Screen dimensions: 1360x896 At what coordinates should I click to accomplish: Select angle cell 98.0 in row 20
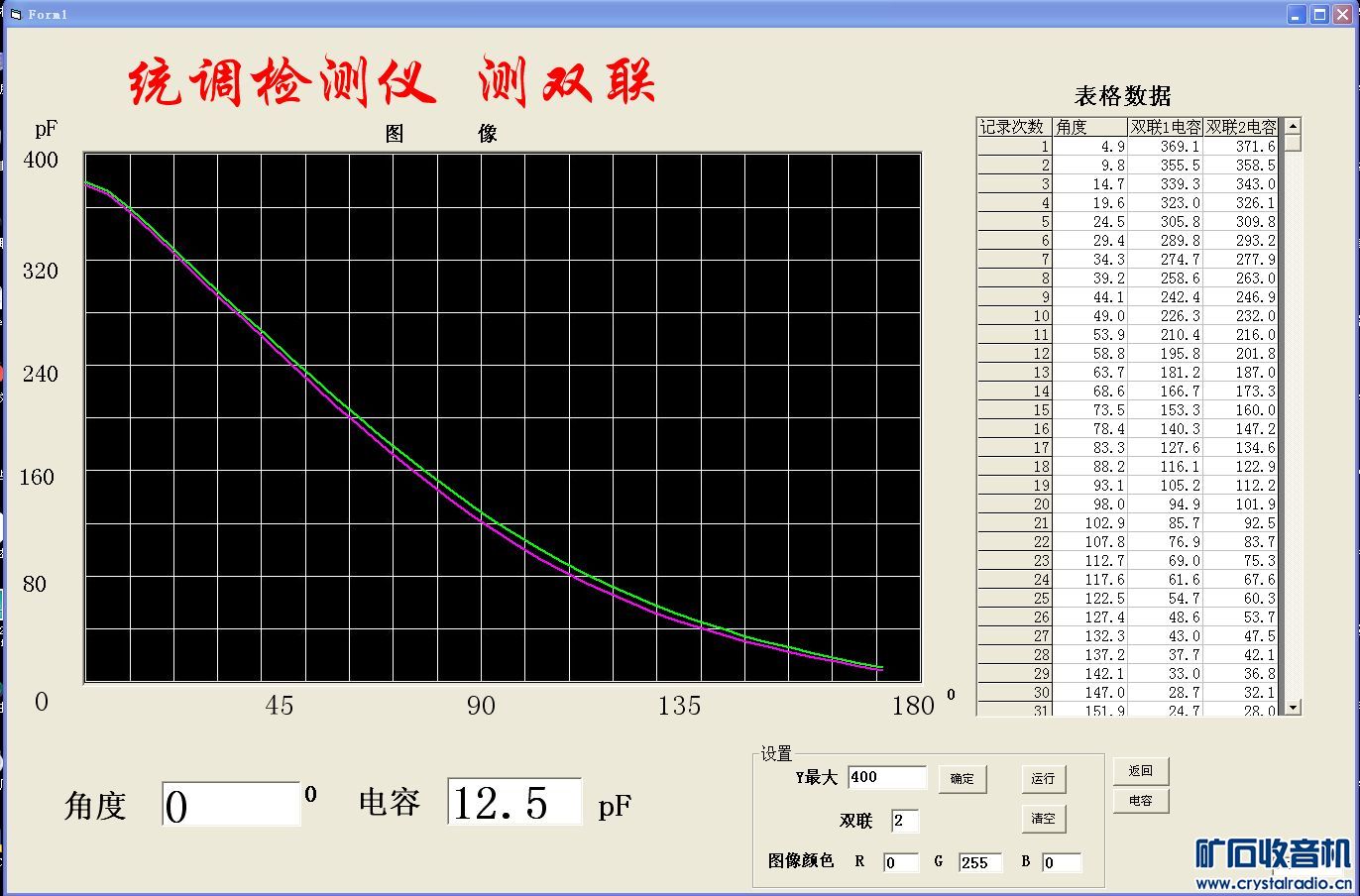click(x=1089, y=504)
